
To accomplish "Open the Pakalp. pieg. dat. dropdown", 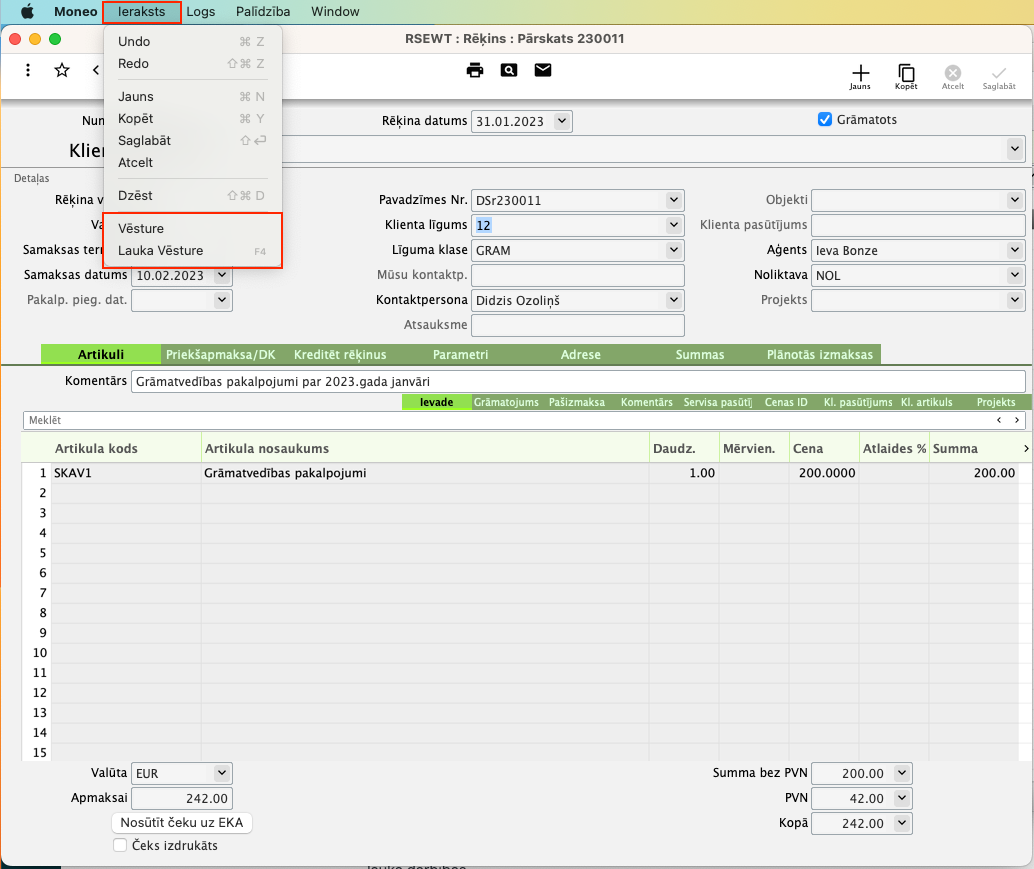I will pyautogui.click(x=222, y=300).
